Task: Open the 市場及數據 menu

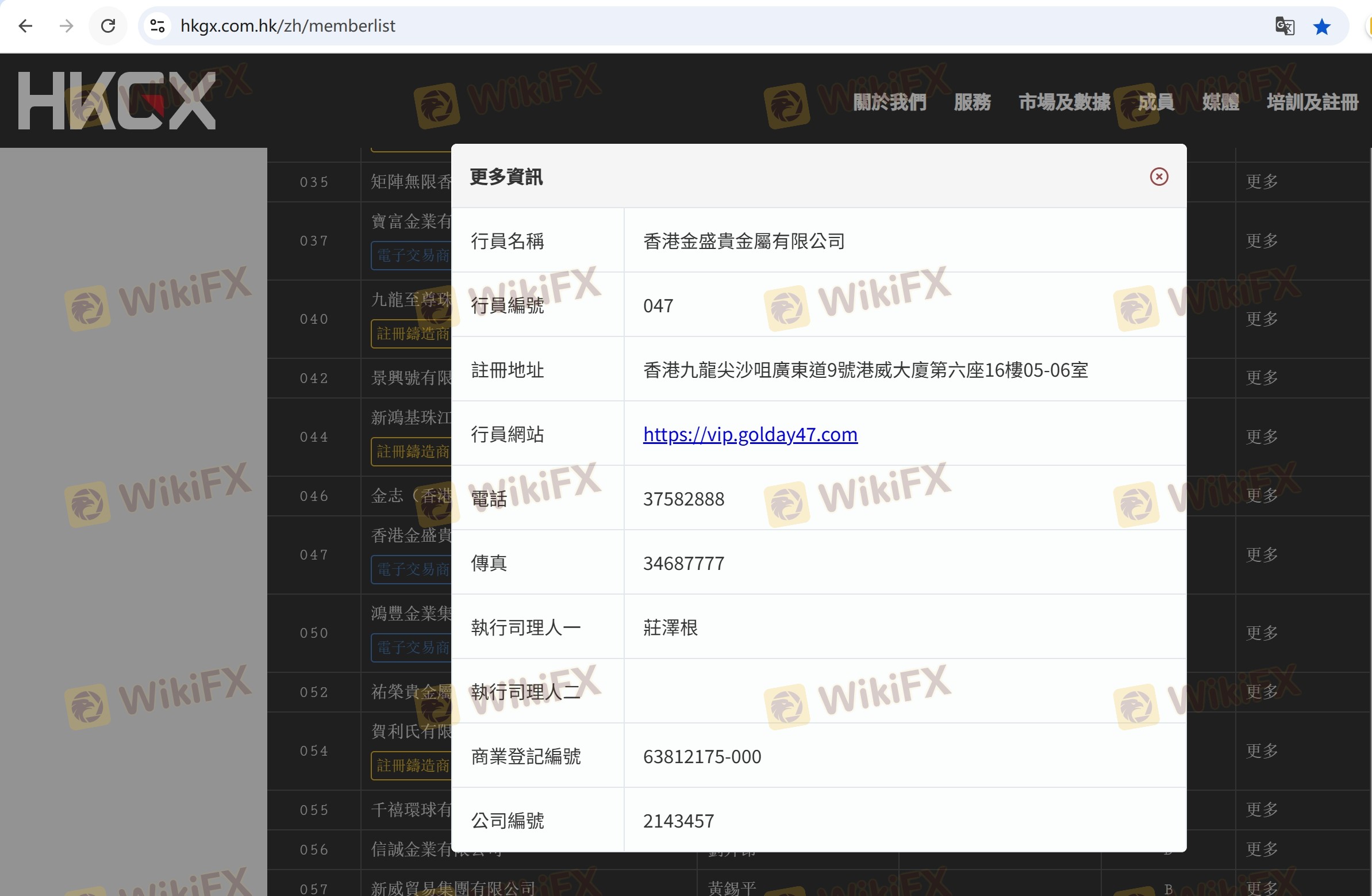Action: tap(1064, 102)
